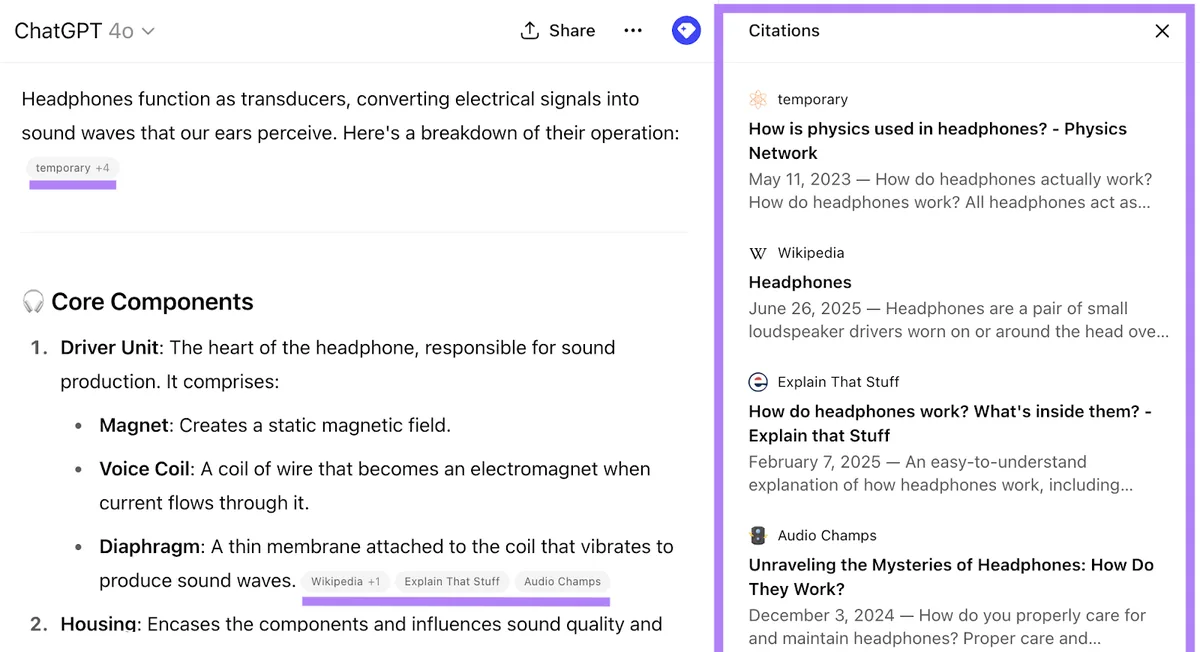Close the Citations panel

[1162, 31]
